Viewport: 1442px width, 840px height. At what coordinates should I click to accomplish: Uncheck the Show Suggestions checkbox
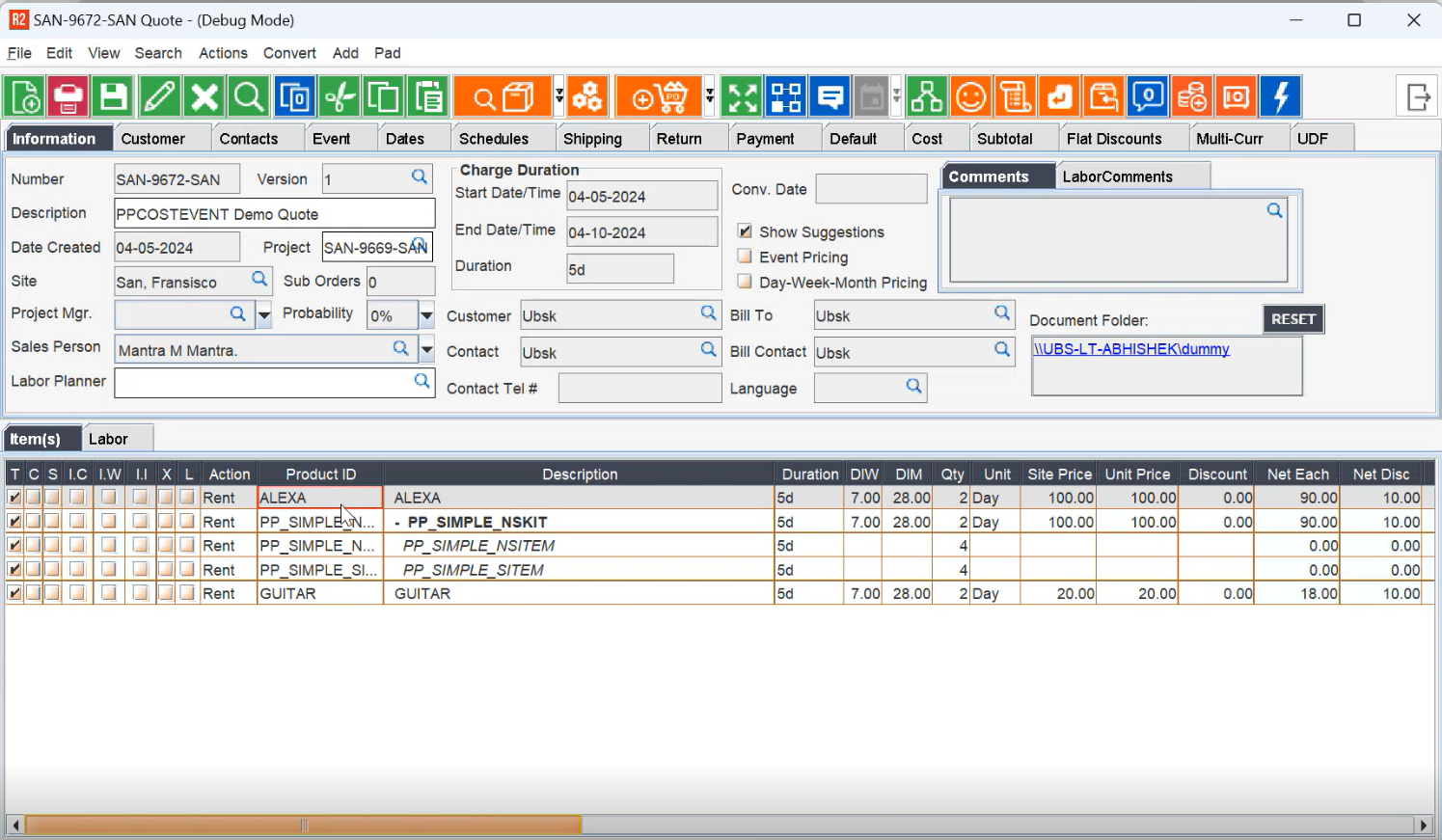(x=745, y=231)
